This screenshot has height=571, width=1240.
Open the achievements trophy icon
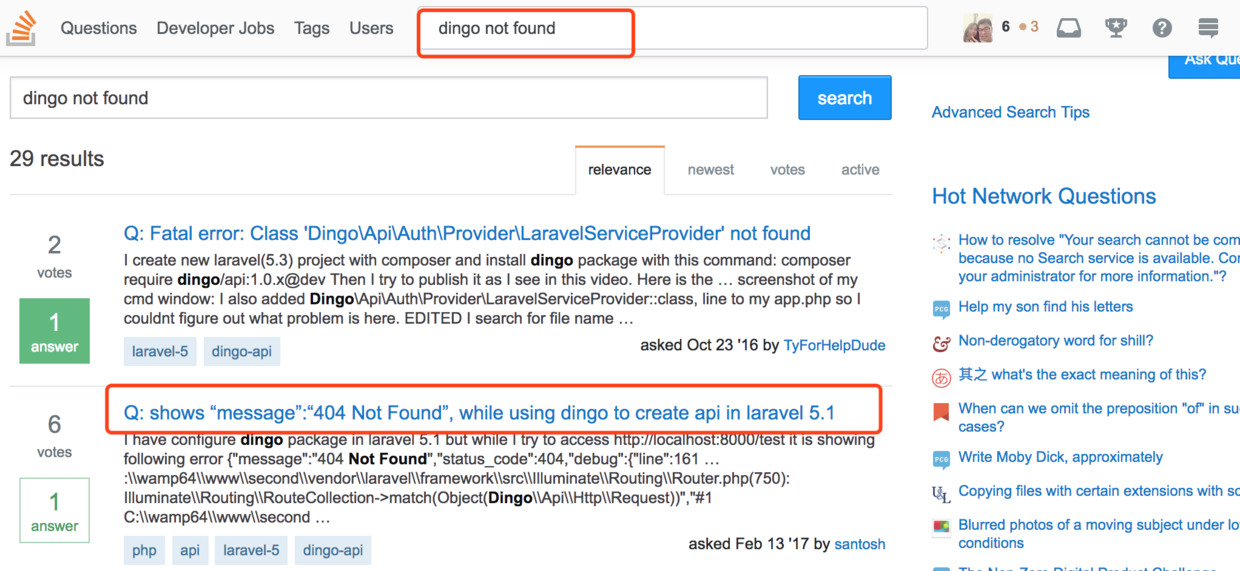click(x=1116, y=28)
